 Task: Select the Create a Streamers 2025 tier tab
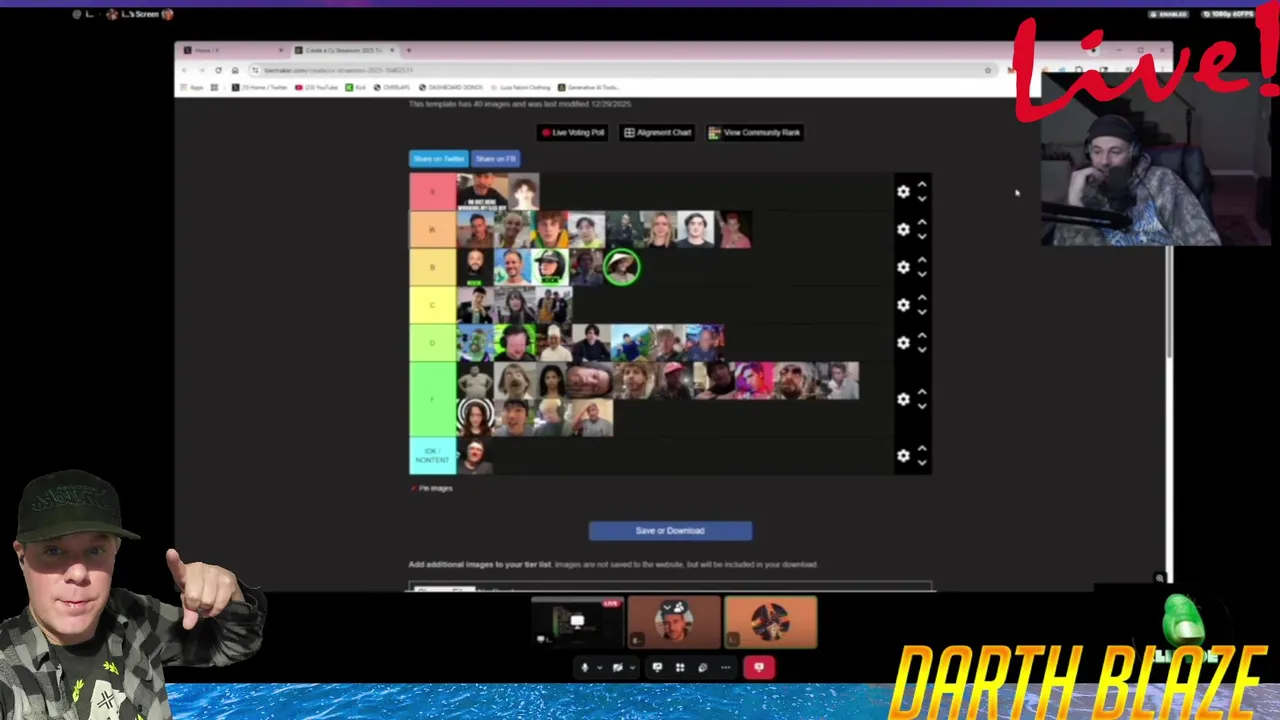click(x=346, y=50)
